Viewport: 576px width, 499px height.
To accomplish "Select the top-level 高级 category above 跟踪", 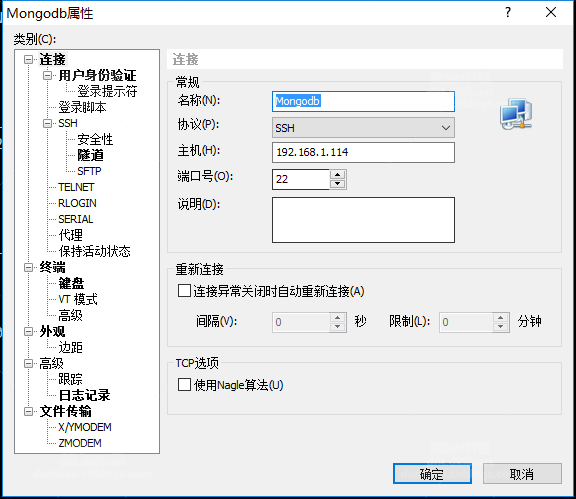I will (x=51, y=363).
